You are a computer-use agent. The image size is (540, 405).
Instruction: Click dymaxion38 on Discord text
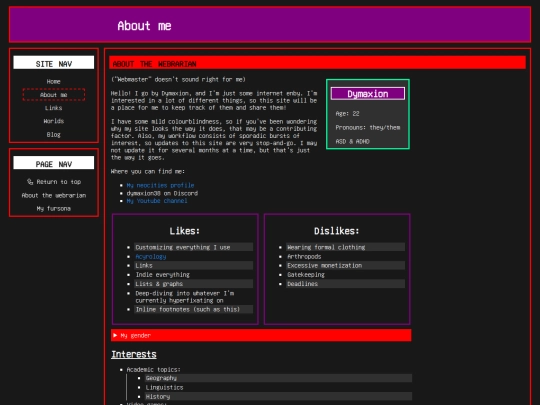162,193
